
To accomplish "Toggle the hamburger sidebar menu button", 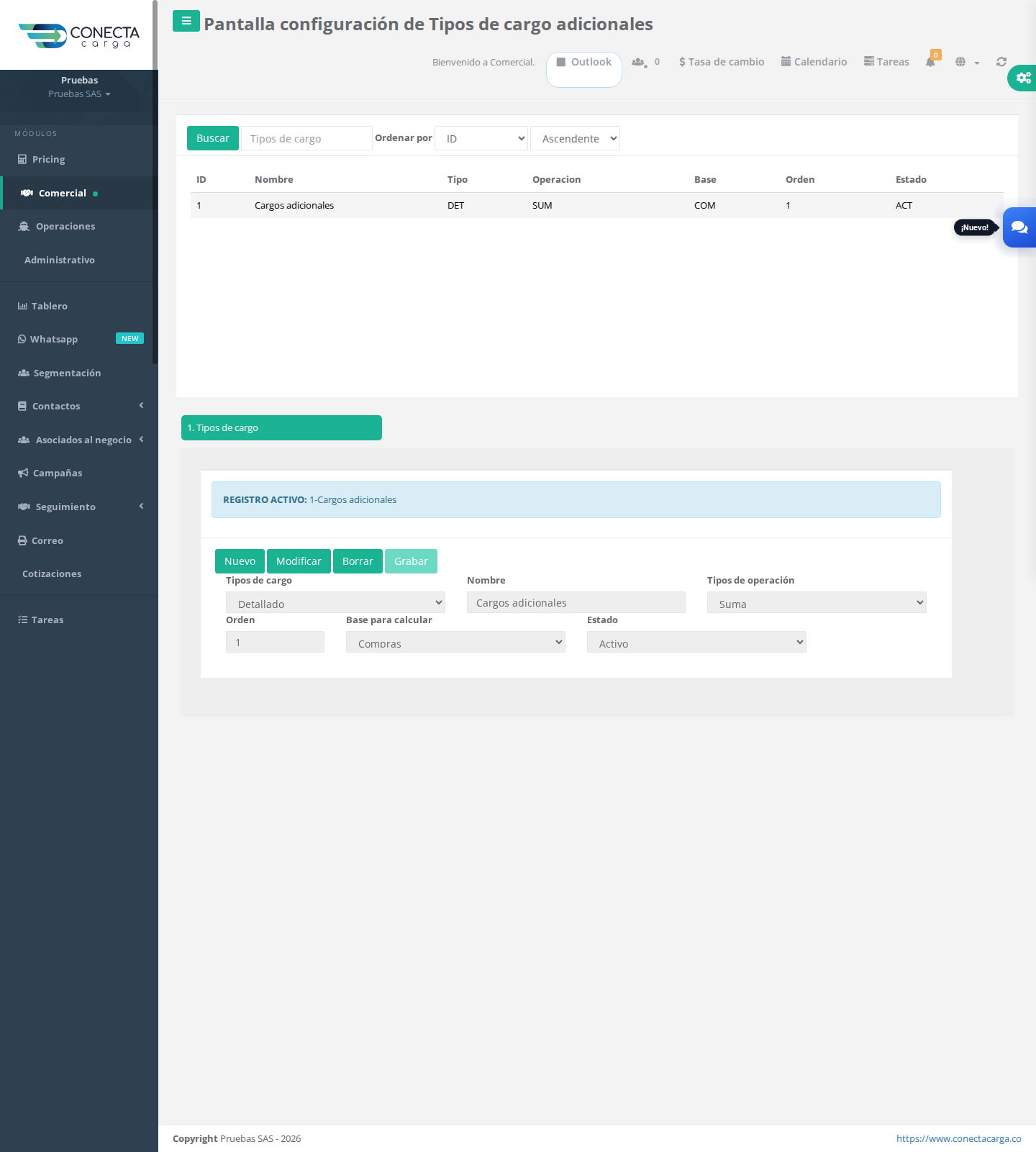I will coord(186,22).
